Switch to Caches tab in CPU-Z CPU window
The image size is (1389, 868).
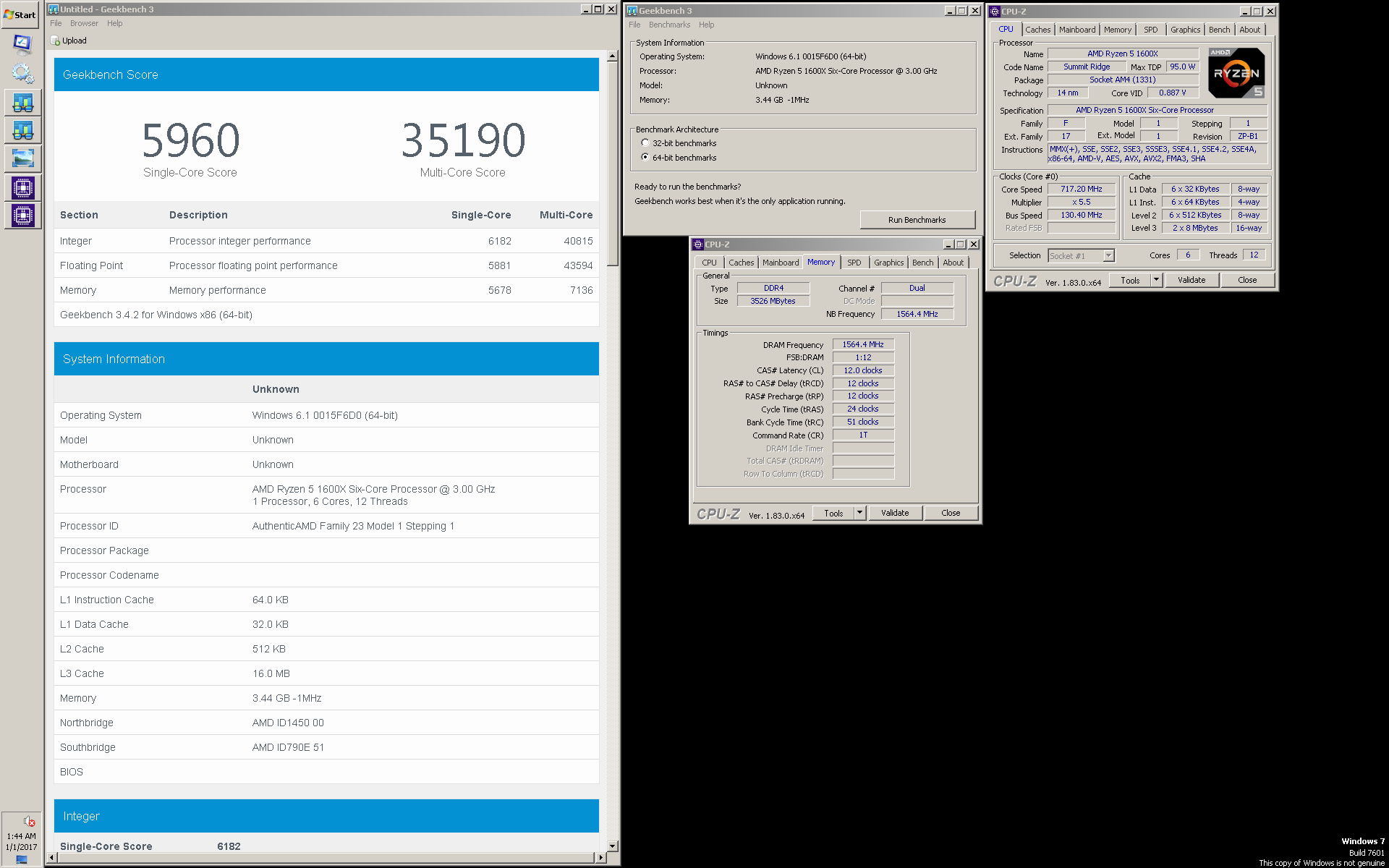pos(1037,30)
